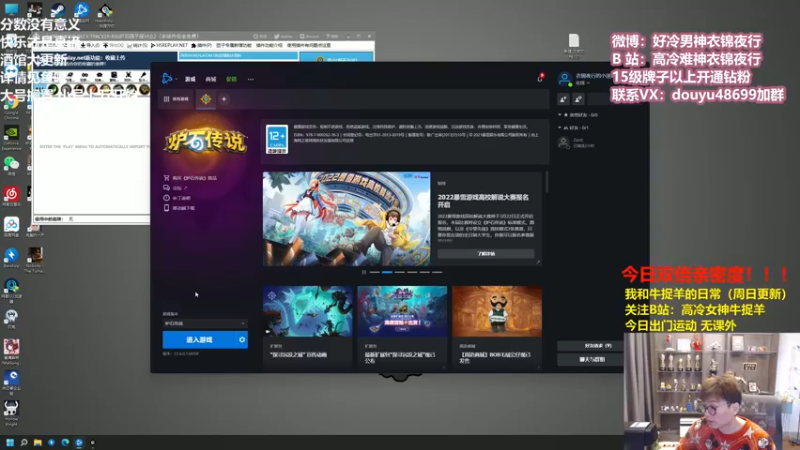800x450 pixels.
Task: Click the Battle.net logo in the launcher
Action: 167,79
